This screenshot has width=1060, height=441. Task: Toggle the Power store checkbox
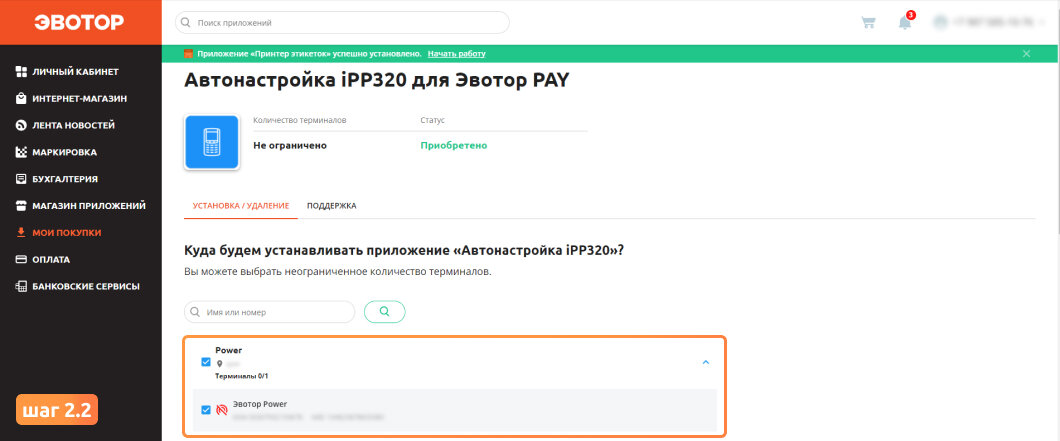[206, 362]
